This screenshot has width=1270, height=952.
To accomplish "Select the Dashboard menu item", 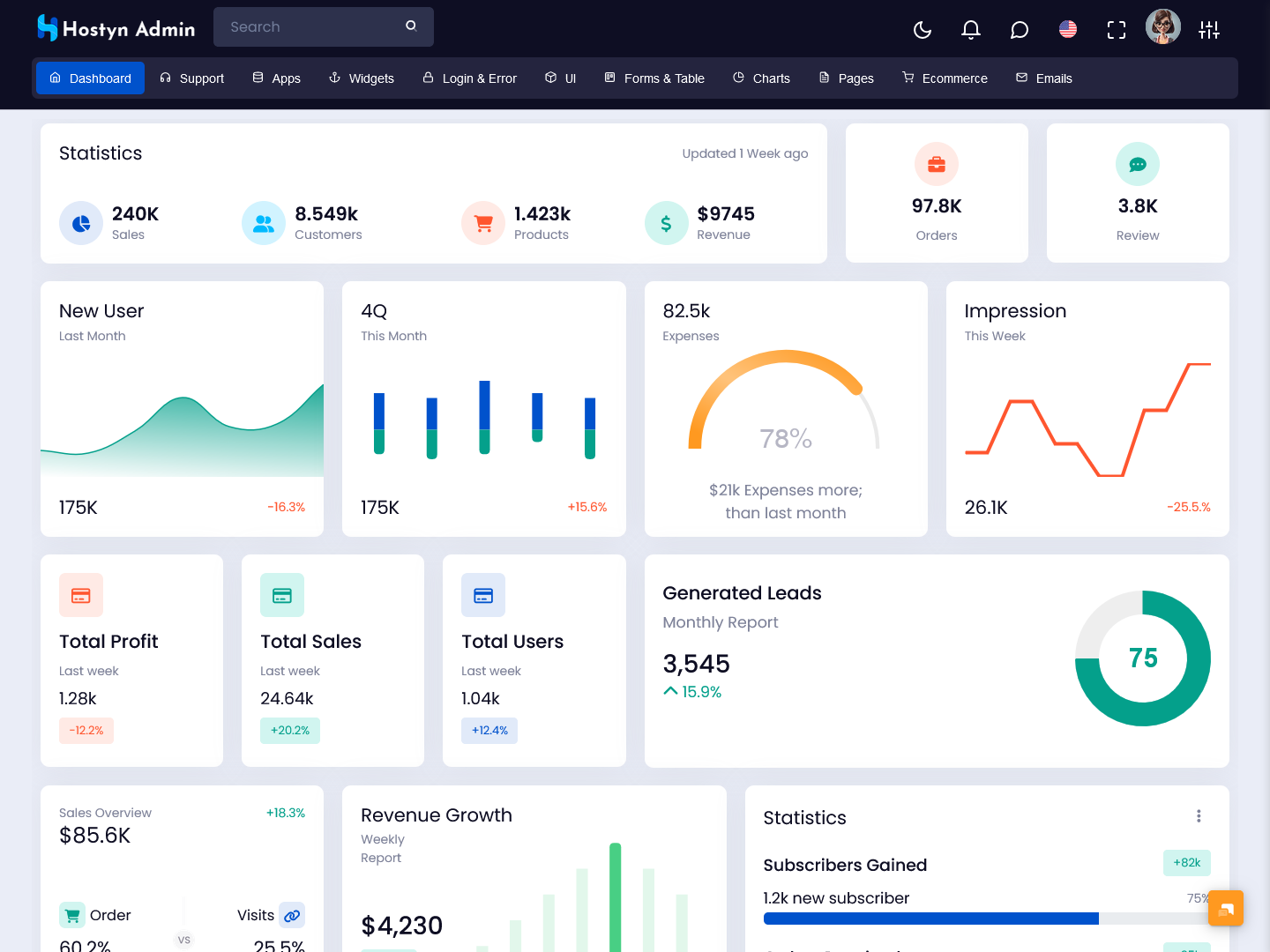I will coord(90,78).
